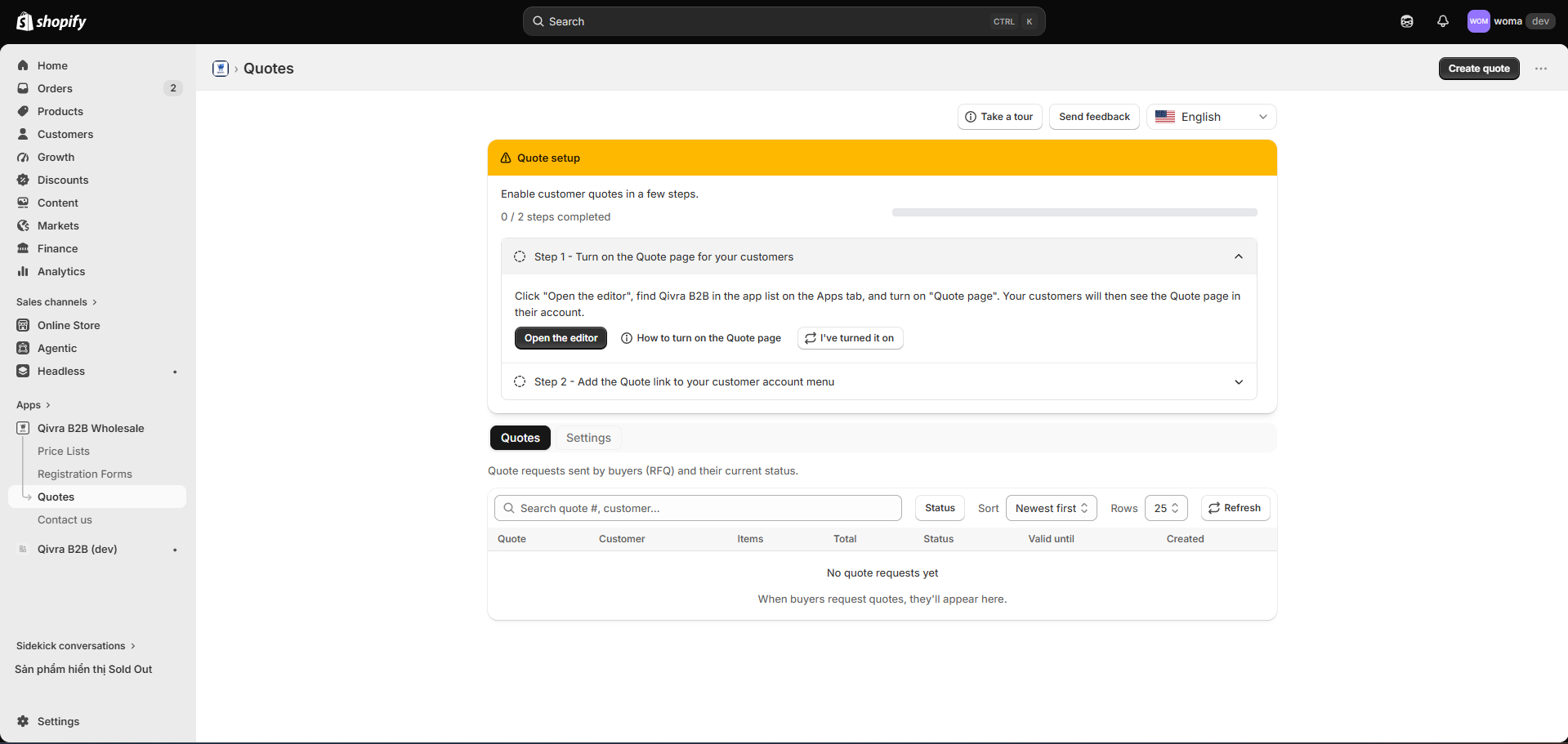Change the rows per page selector showing 25
The width and height of the screenshot is (1568, 744).
coord(1166,508)
